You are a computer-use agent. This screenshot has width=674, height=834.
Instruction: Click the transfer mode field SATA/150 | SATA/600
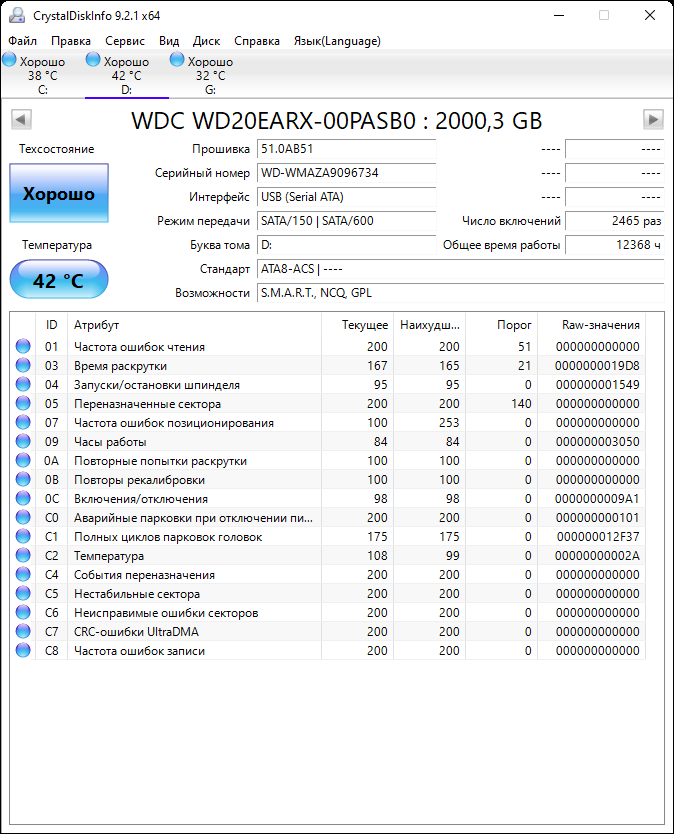tap(346, 221)
